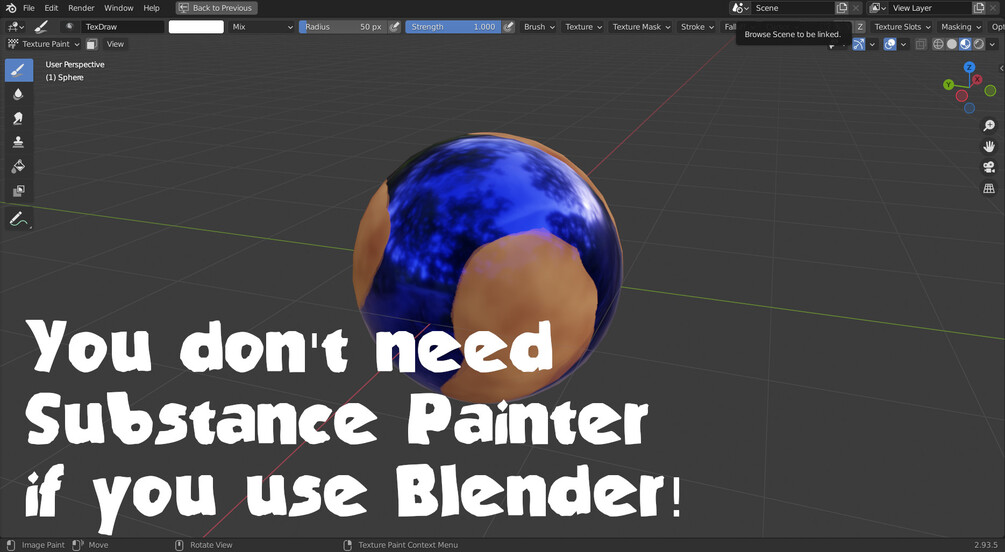Click the Radius slider
Screen dimensions: 1005x552
(x=344, y=27)
